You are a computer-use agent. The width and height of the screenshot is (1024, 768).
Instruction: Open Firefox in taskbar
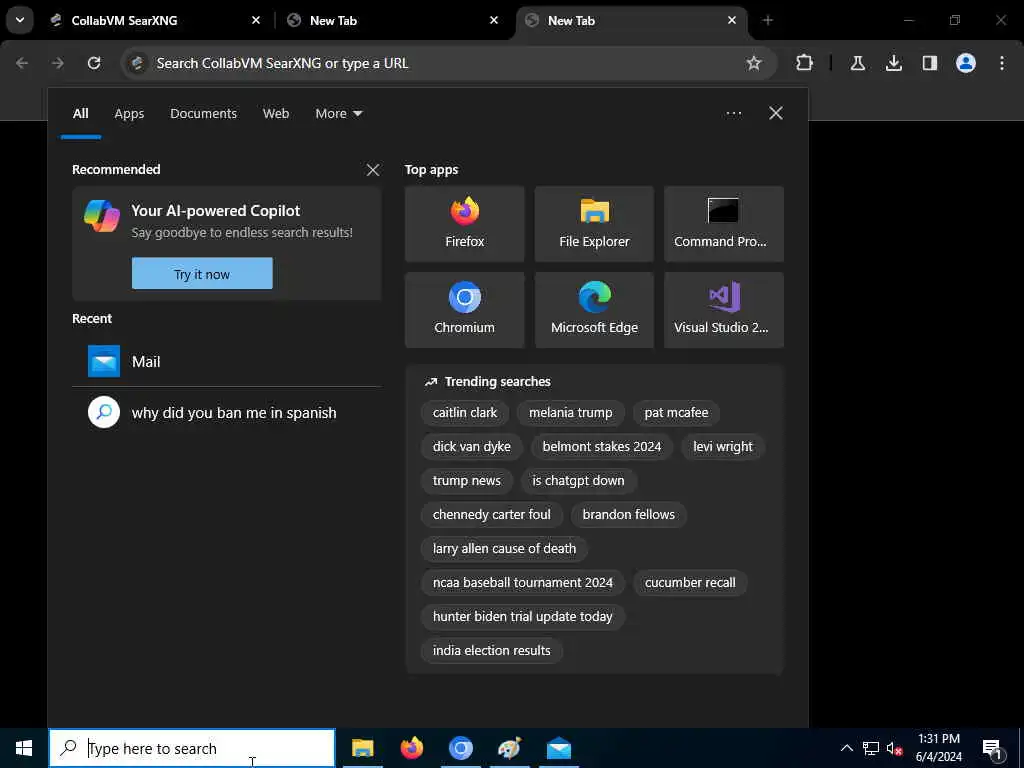411,748
